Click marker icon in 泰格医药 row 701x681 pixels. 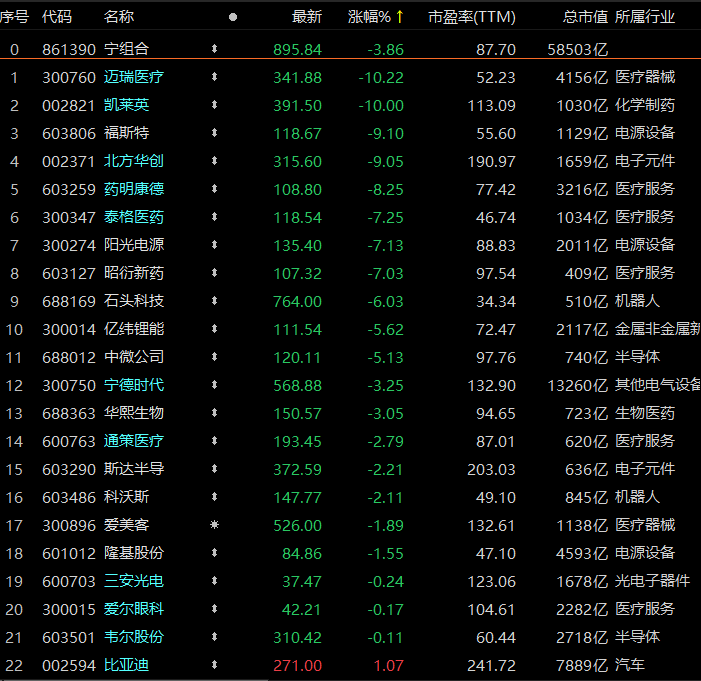pyautogui.click(x=215, y=217)
